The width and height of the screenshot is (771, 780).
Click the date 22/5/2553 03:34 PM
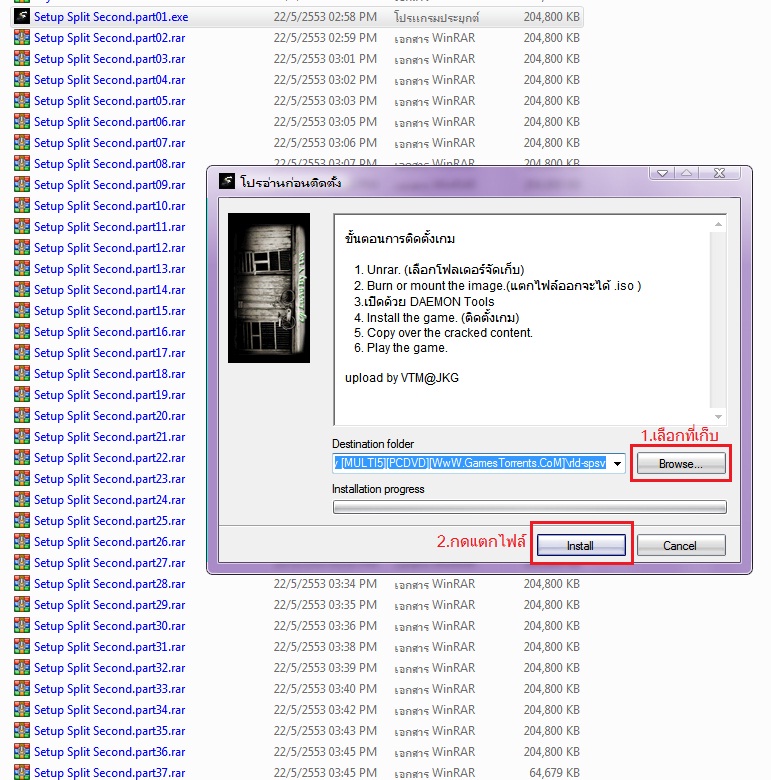[x=325, y=584]
